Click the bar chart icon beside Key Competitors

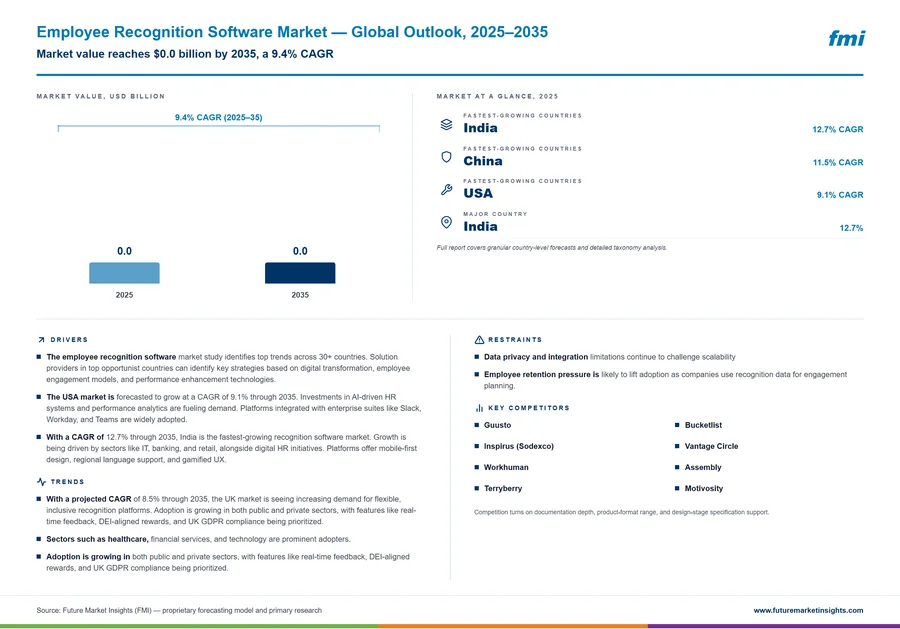tap(479, 408)
